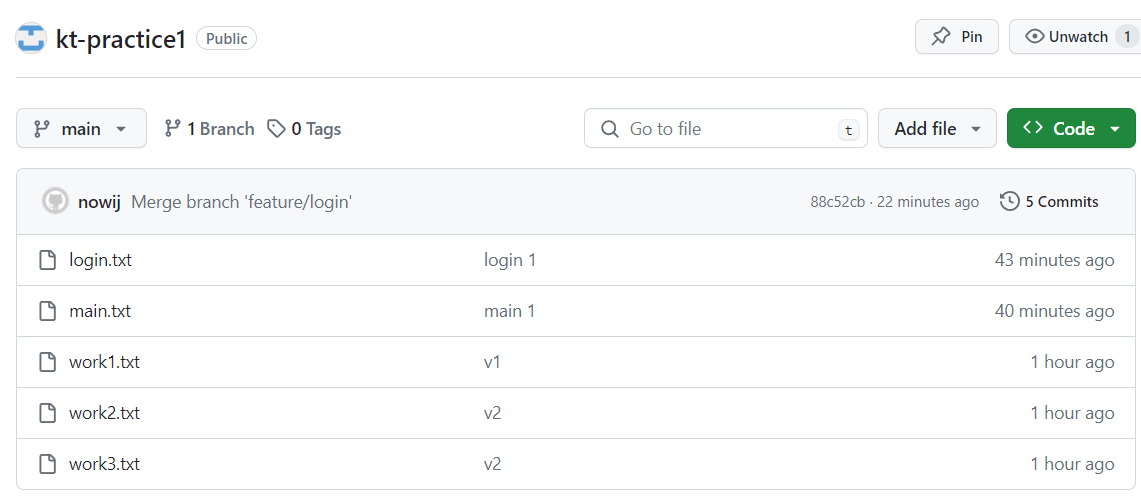Click the branch icon next to 1 Branch

click(x=173, y=128)
